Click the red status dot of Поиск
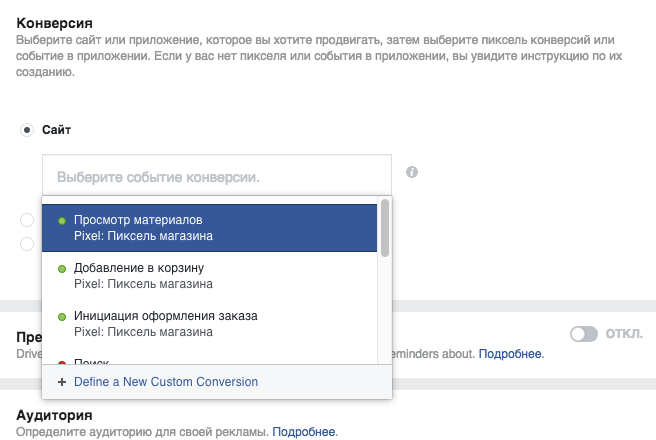 click(62, 363)
